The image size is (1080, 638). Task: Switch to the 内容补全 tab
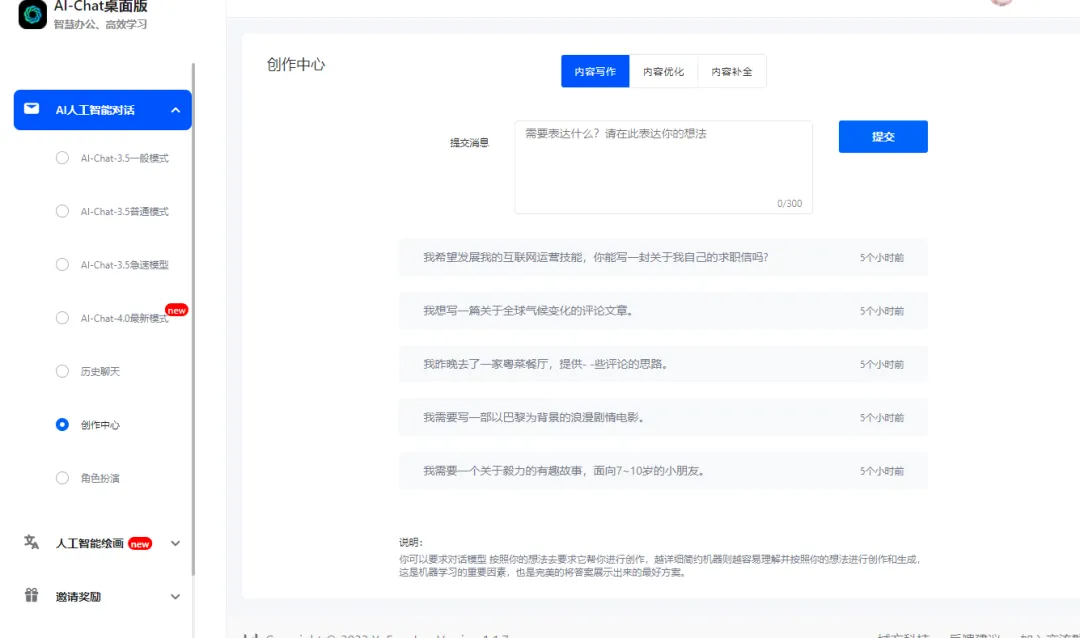(731, 72)
